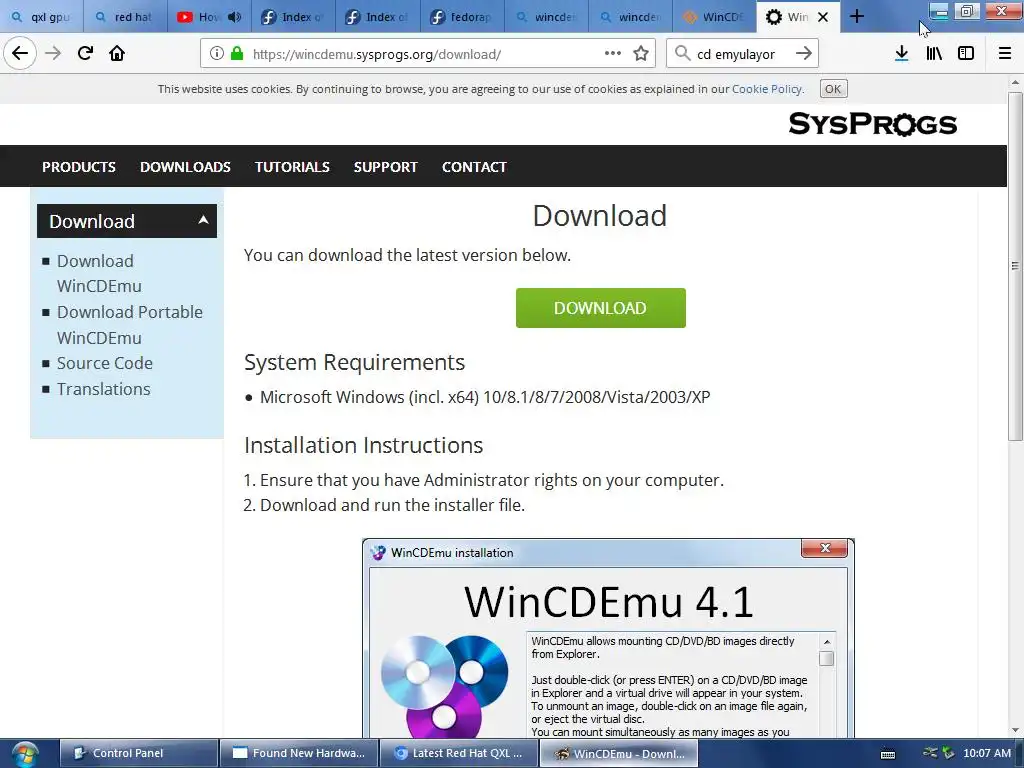Open the Library bookshelf icon

click(934, 54)
